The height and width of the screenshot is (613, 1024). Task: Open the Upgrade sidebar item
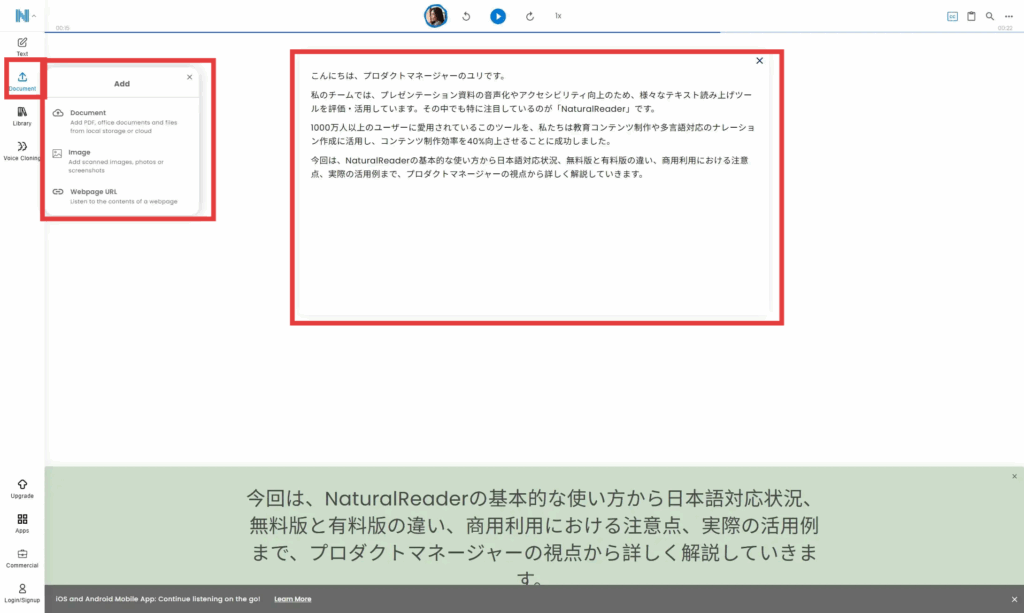click(22, 489)
